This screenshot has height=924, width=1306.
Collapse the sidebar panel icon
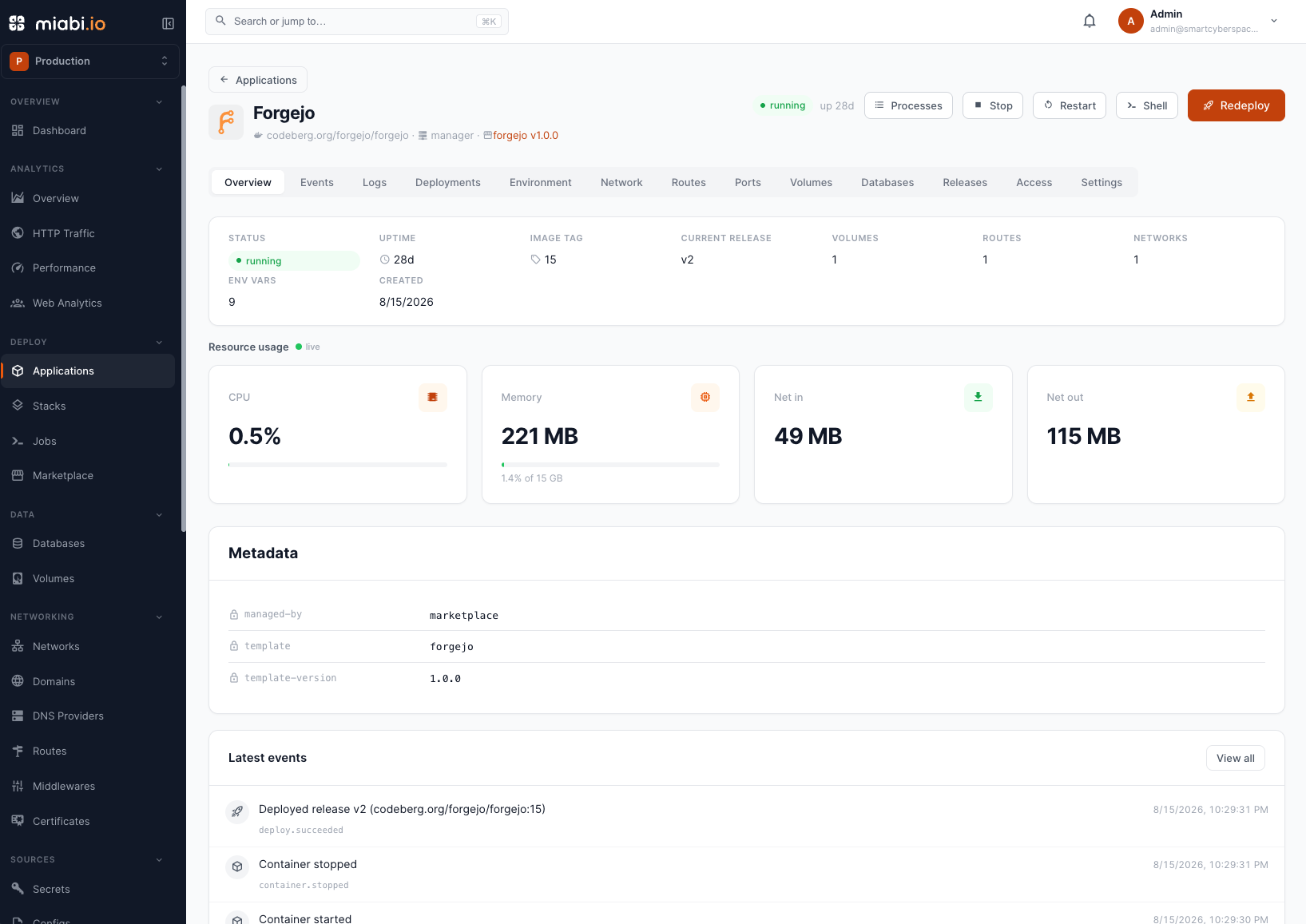click(168, 24)
